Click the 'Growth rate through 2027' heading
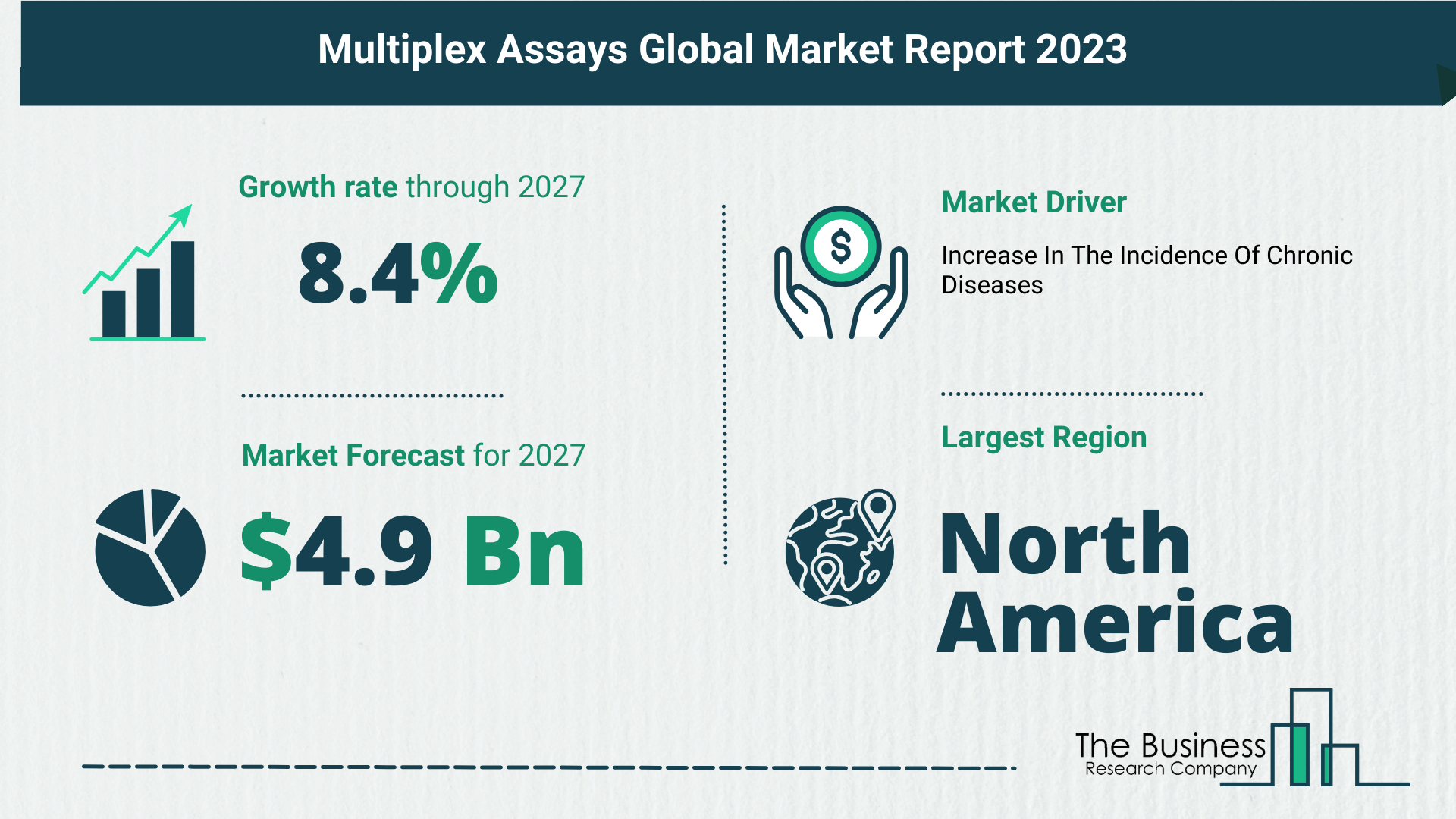 coord(412,187)
